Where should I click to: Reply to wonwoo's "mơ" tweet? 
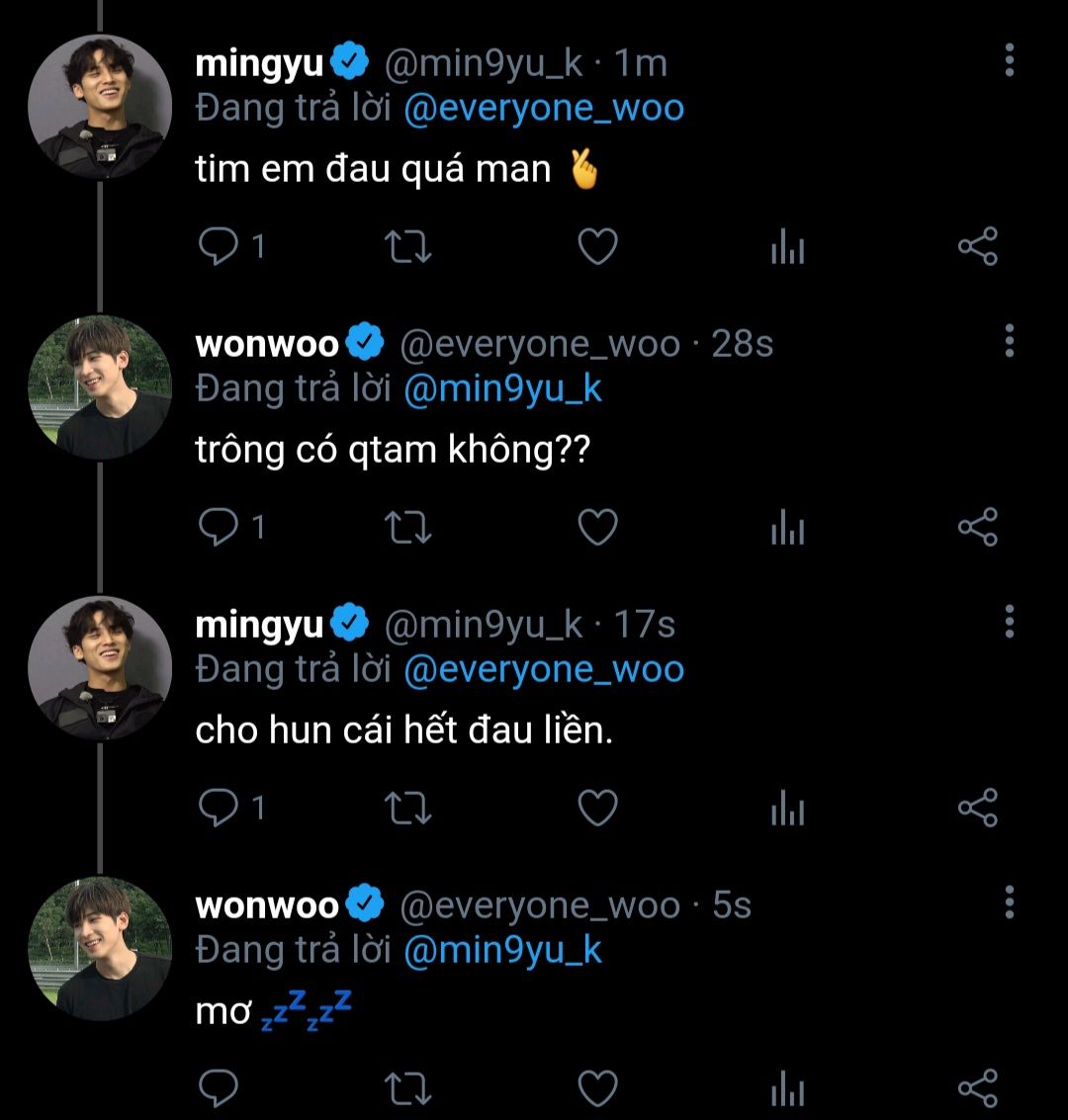tap(217, 1089)
